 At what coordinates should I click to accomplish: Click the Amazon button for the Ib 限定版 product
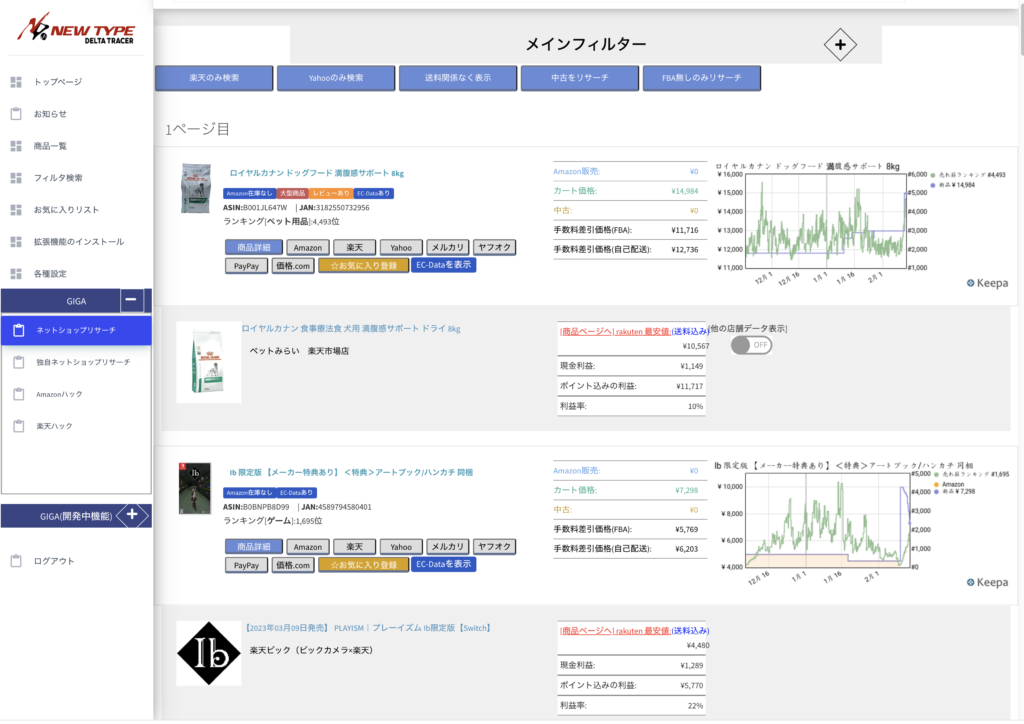click(308, 546)
